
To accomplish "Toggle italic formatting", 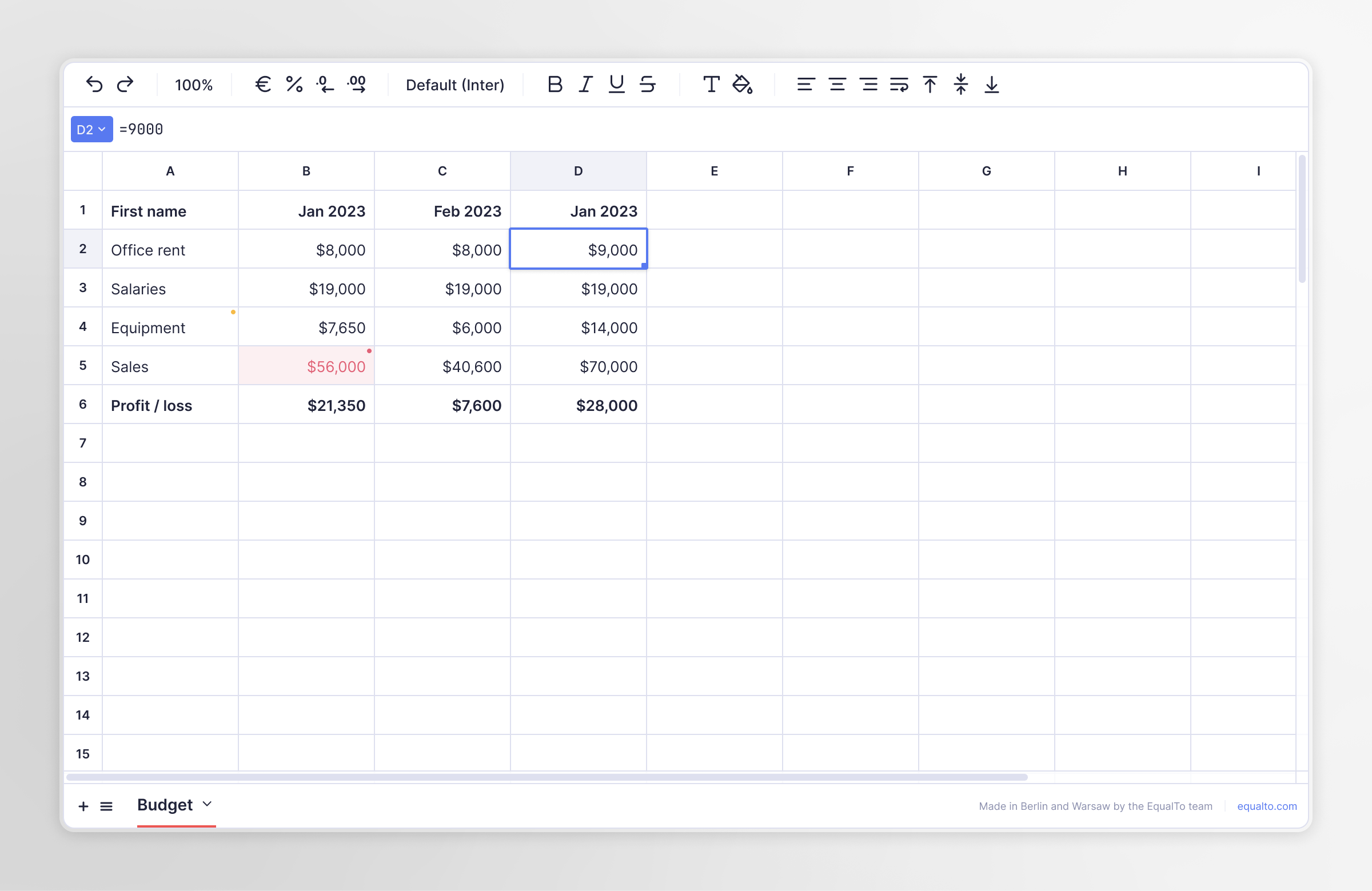I will coord(586,85).
